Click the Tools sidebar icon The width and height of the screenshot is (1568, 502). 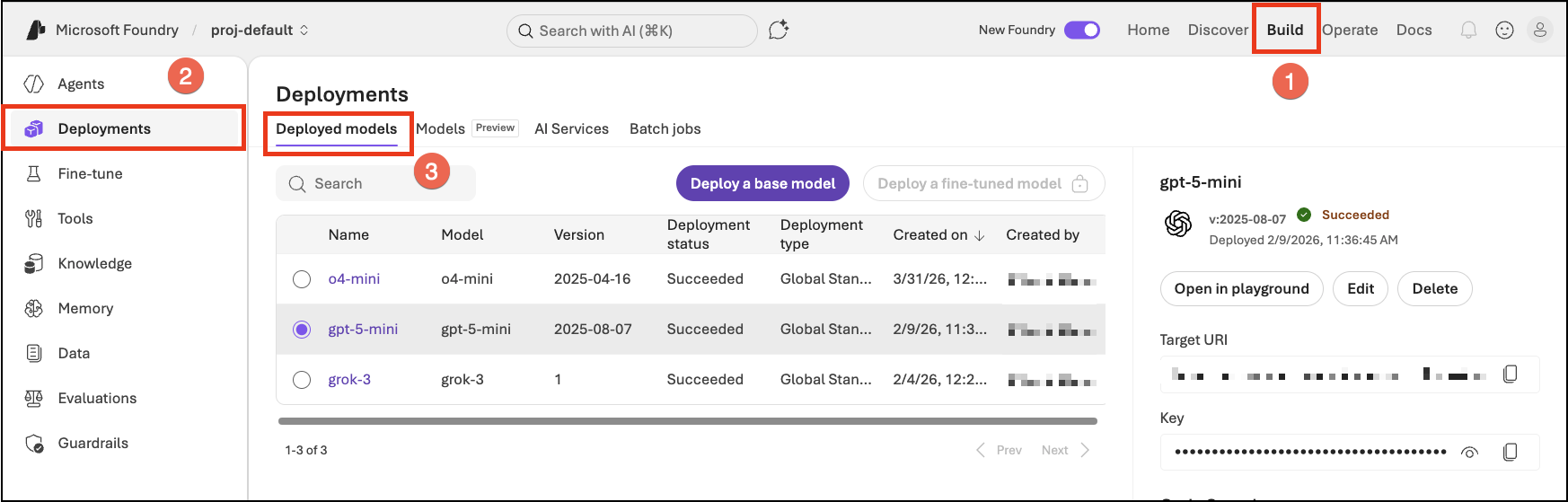pos(34,218)
